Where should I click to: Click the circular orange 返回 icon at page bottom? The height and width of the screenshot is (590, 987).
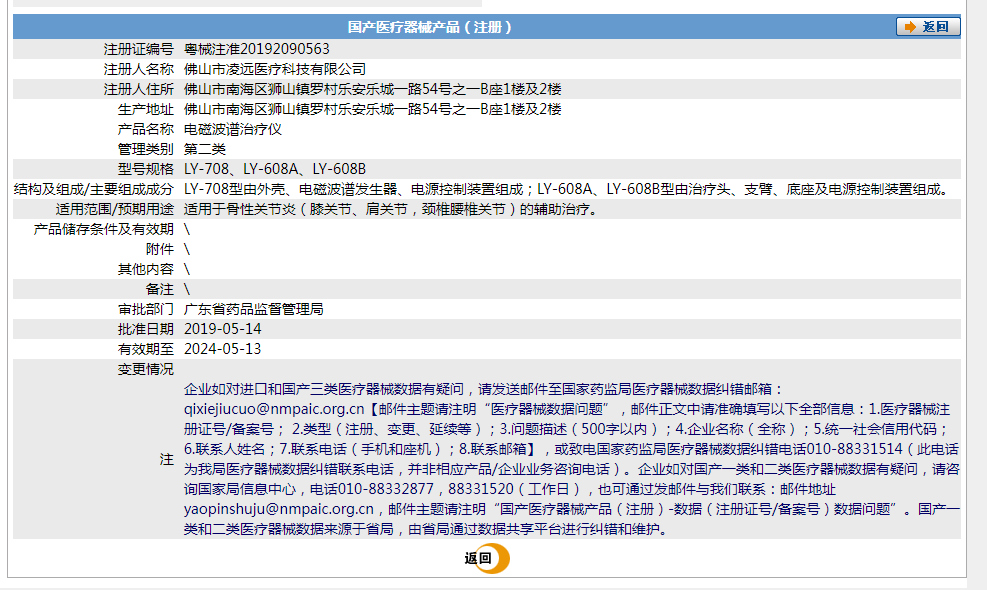pyautogui.click(x=494, y=559)
